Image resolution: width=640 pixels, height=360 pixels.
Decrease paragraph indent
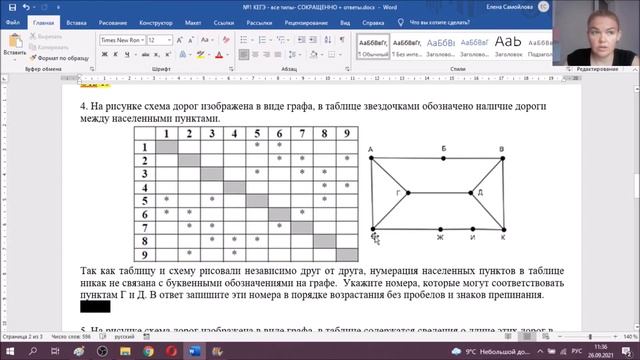click(302, 40)
